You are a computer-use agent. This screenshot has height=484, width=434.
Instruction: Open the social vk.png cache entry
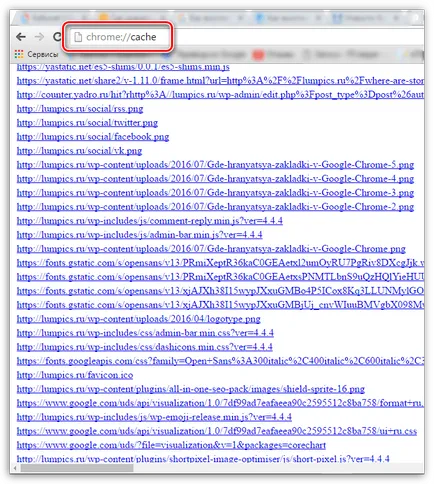[79, 151]
